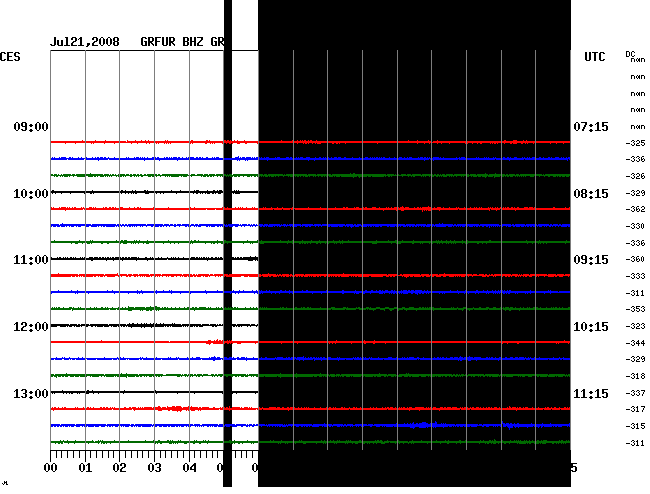Select the 09:00 local time label
The height and width of the screenshot is (494, 650).
click(31, 126)
